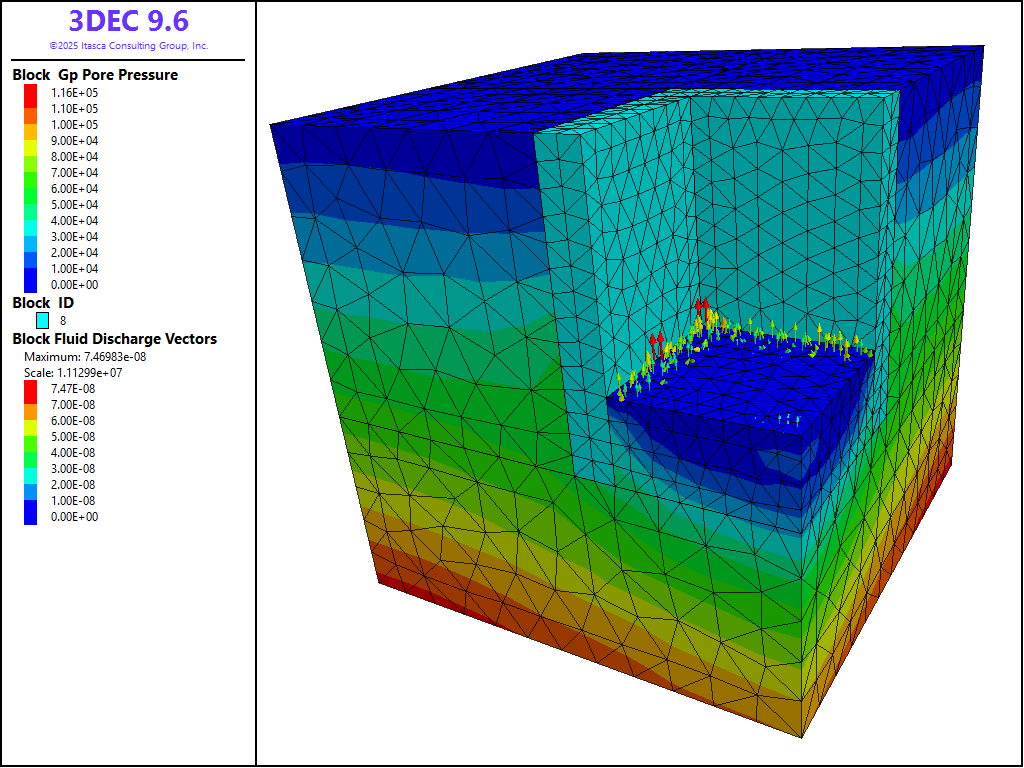Click the cyan Block ID 8 swatch
This screenshot has width=1024, height=768.
tap(43, 321)
